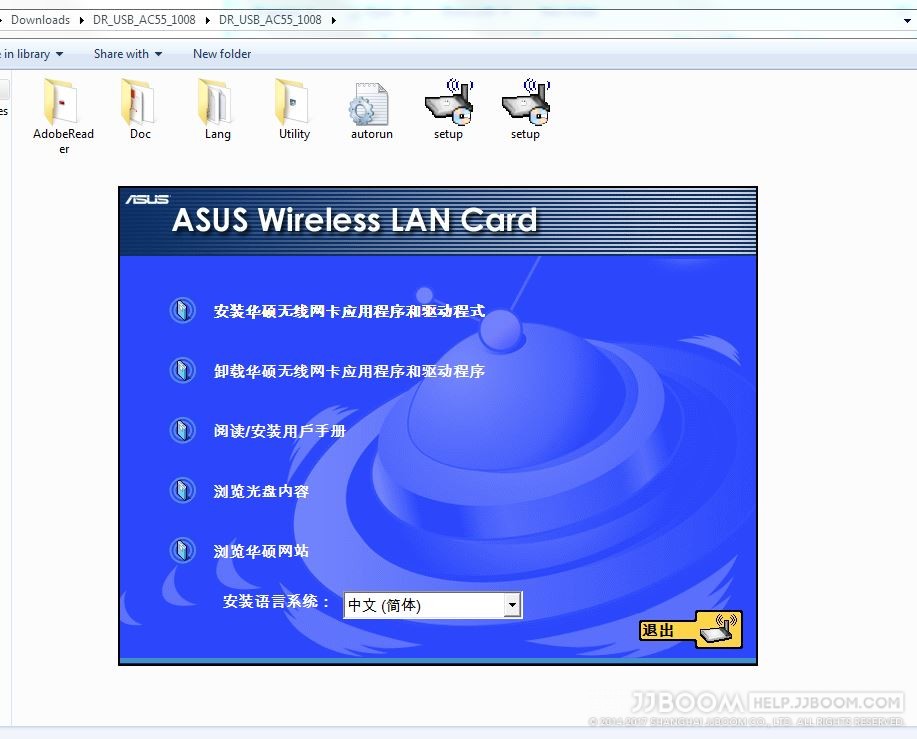Click the install driver icon beside 安装华硕无线网卡应用程序和驱动程式

point(181,311)
